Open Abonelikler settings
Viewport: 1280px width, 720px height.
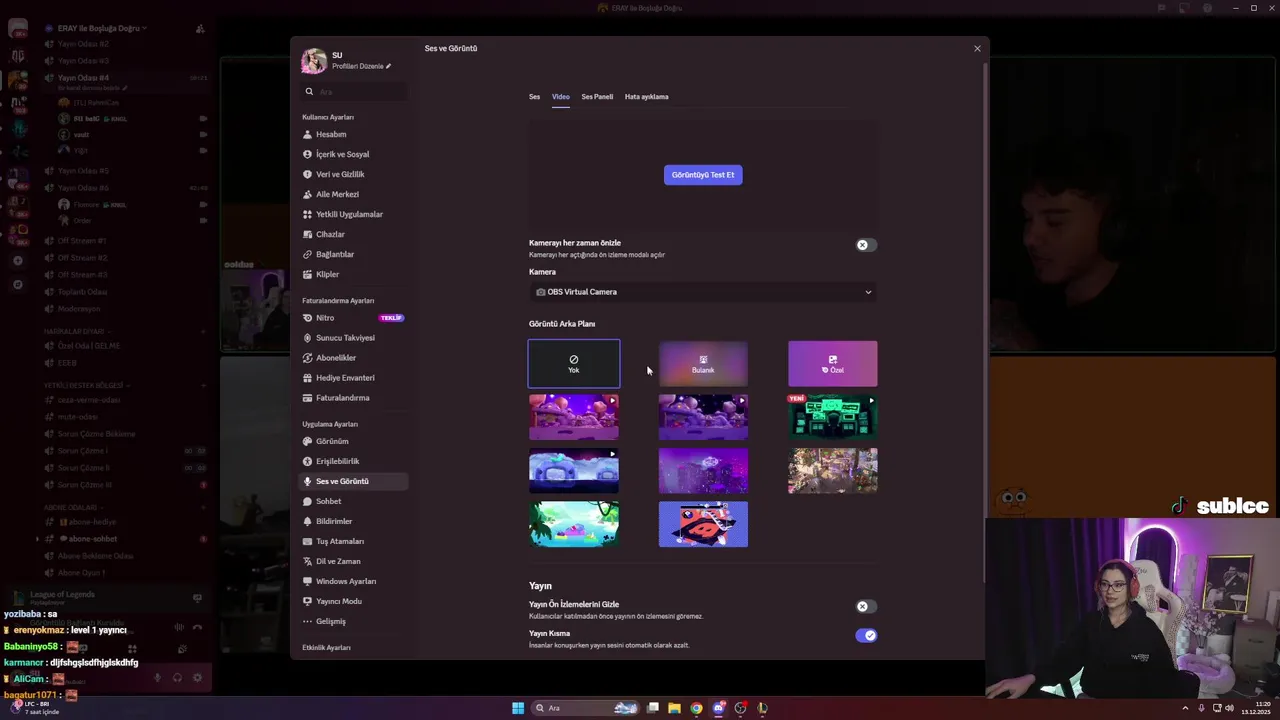tap(353, 358)
